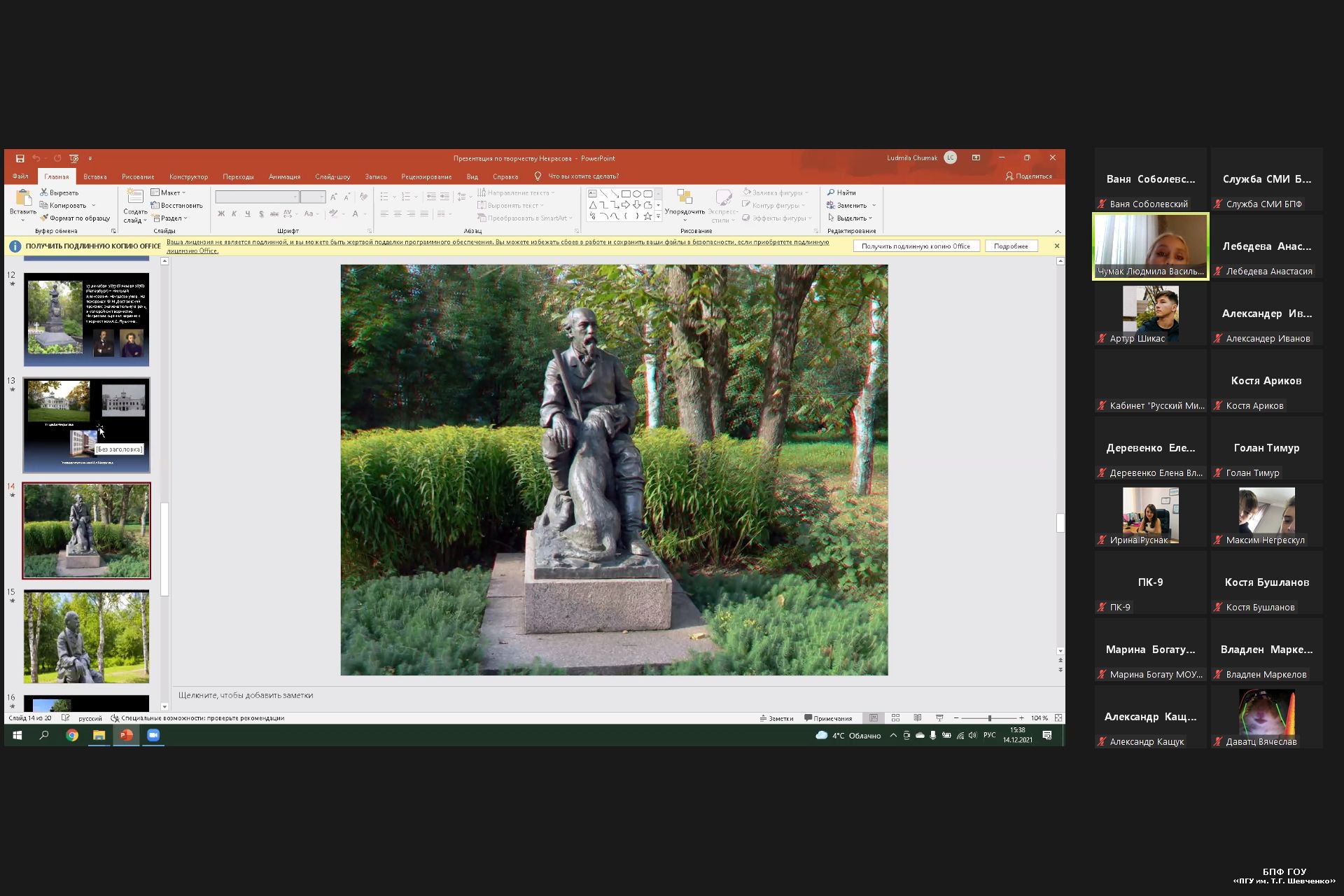Image resolution: width=1344 pixels, height=896 pixels.
Task: Click the Redo icon in title bar
Action: point(57,158)
